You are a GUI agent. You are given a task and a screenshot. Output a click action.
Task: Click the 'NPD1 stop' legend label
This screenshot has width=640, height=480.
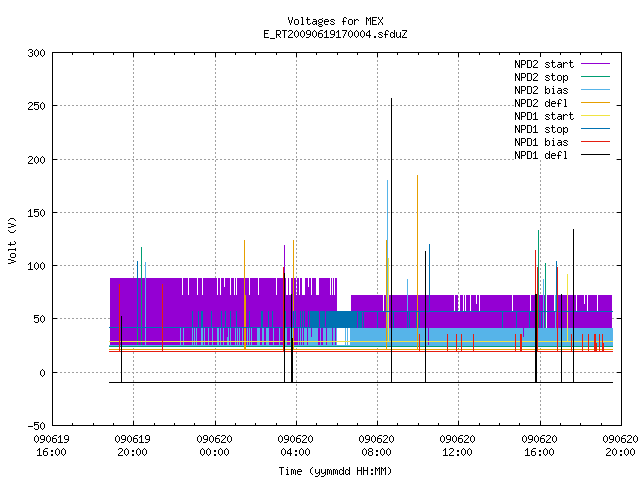pyautogui.click(x=541, y=129)
